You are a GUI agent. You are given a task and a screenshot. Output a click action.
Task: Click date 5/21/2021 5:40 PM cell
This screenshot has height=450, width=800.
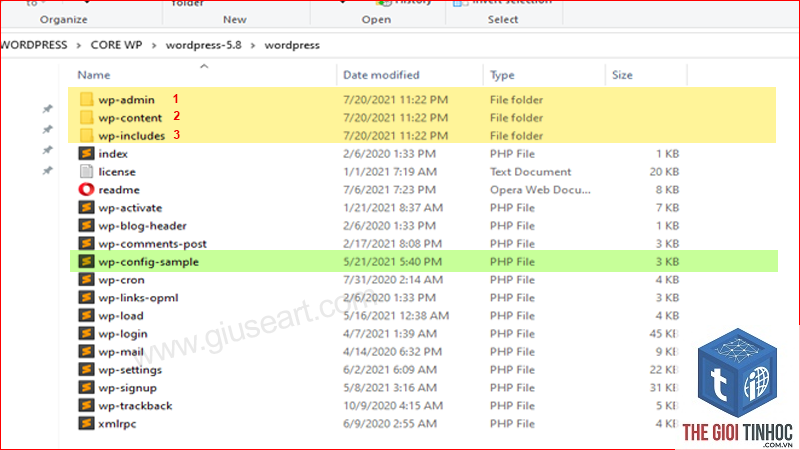(392, 262)
